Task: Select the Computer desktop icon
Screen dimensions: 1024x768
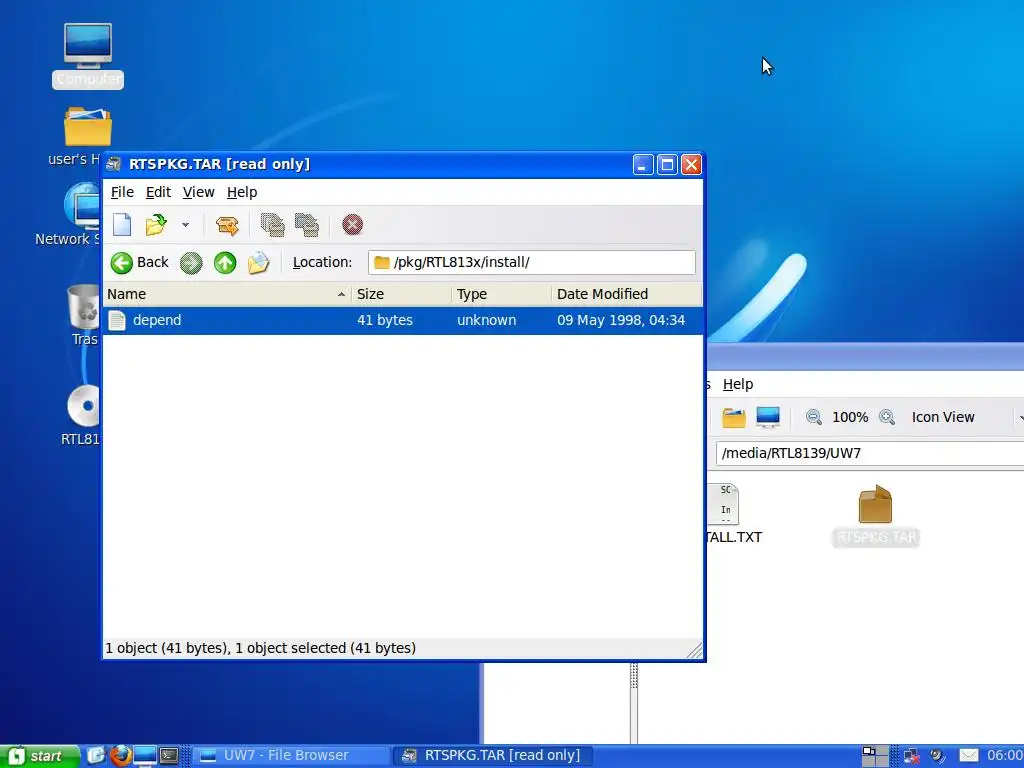Action: (88, 56)
